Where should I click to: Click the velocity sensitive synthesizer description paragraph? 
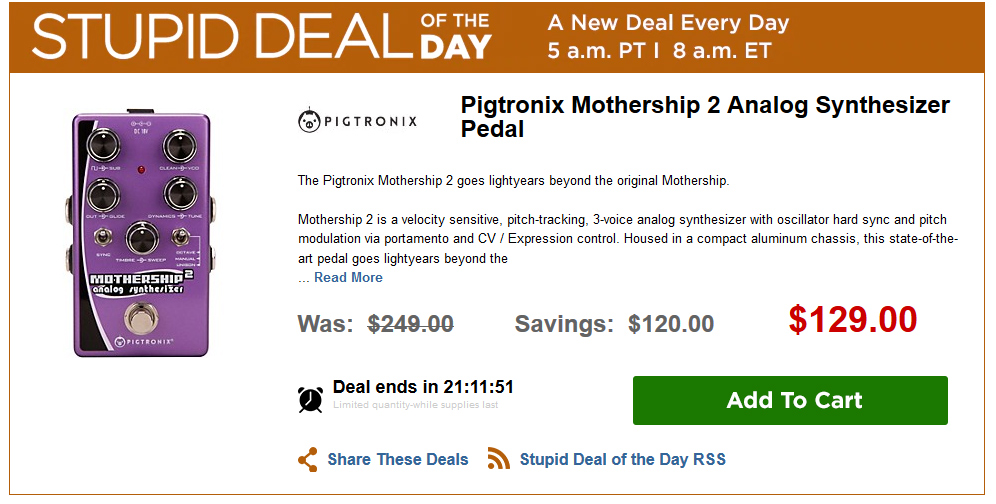(628, 239)
